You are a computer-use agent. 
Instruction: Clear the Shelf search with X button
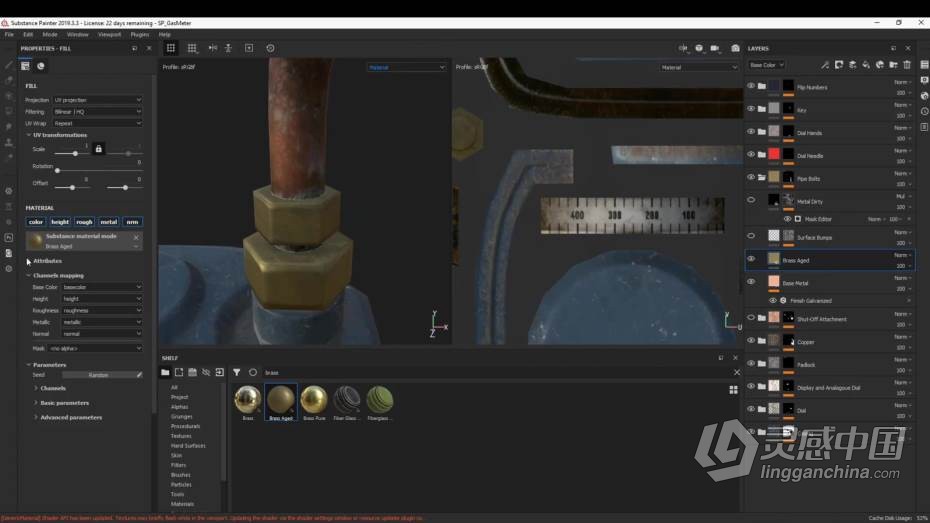point(737,372)
